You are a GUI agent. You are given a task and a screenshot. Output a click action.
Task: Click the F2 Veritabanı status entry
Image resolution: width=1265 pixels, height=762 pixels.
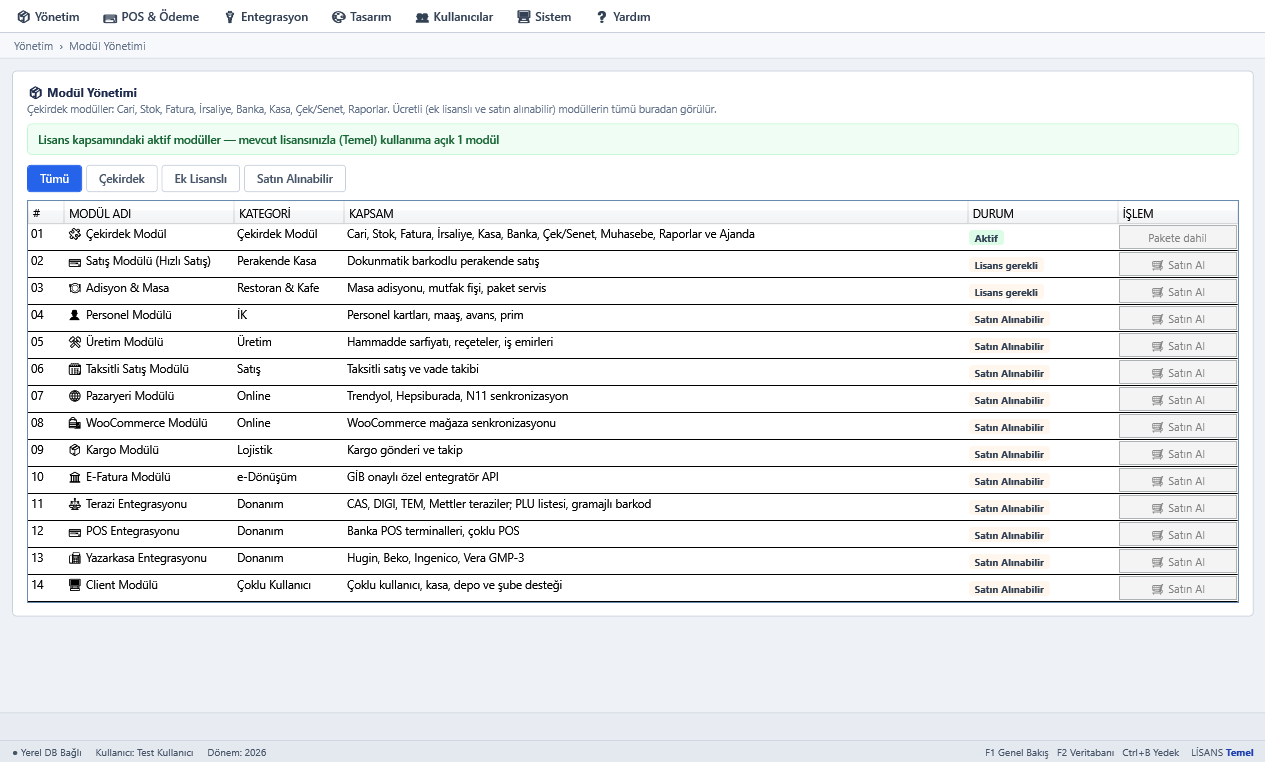tap(1085, 752)
